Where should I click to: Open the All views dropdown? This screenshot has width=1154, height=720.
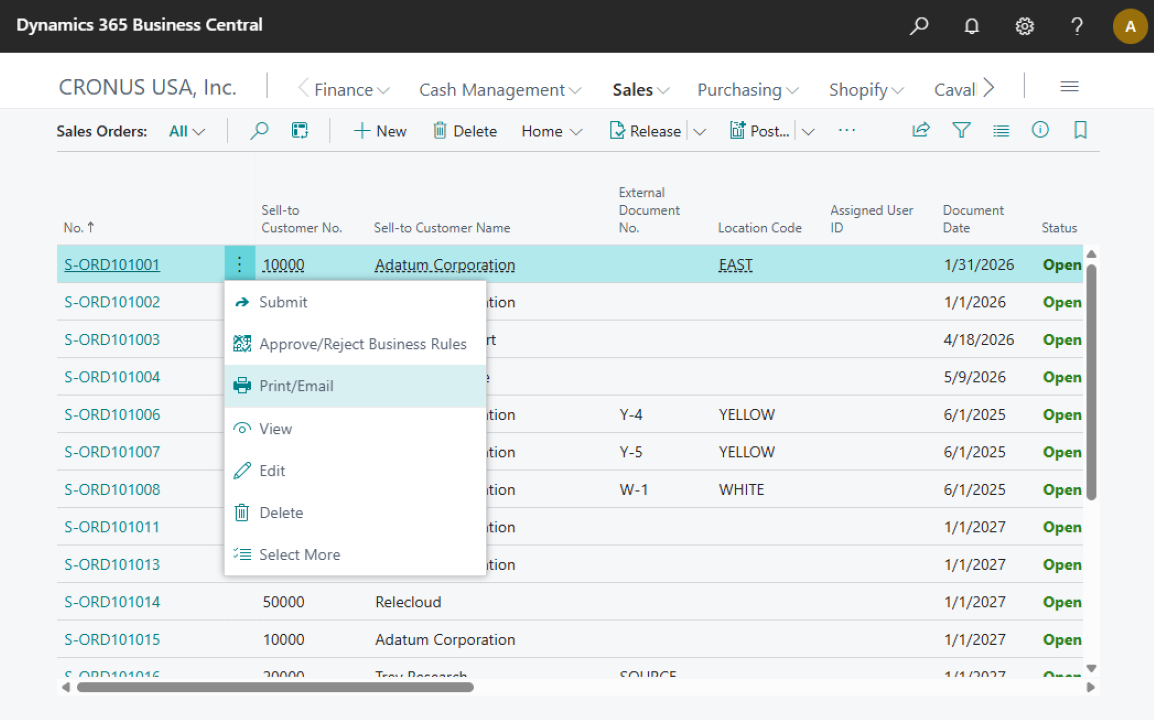187,131
